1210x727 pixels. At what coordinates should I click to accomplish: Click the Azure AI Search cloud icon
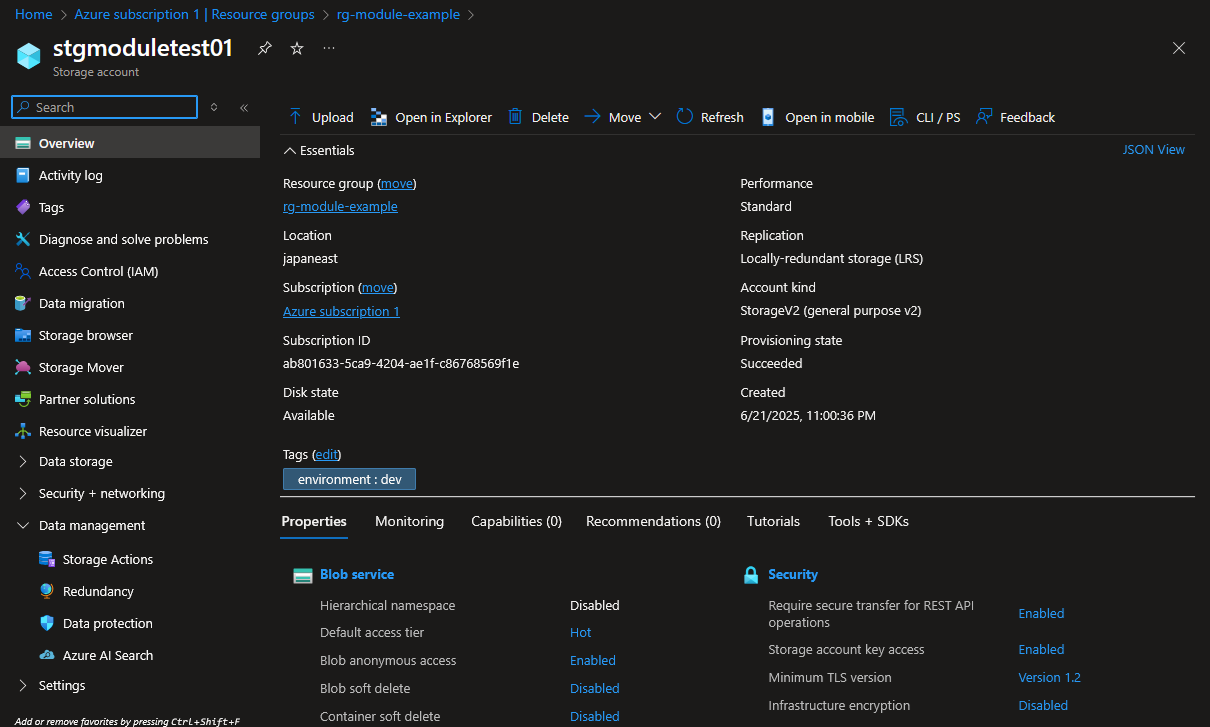pyautogui.click(x=47, y=655)
